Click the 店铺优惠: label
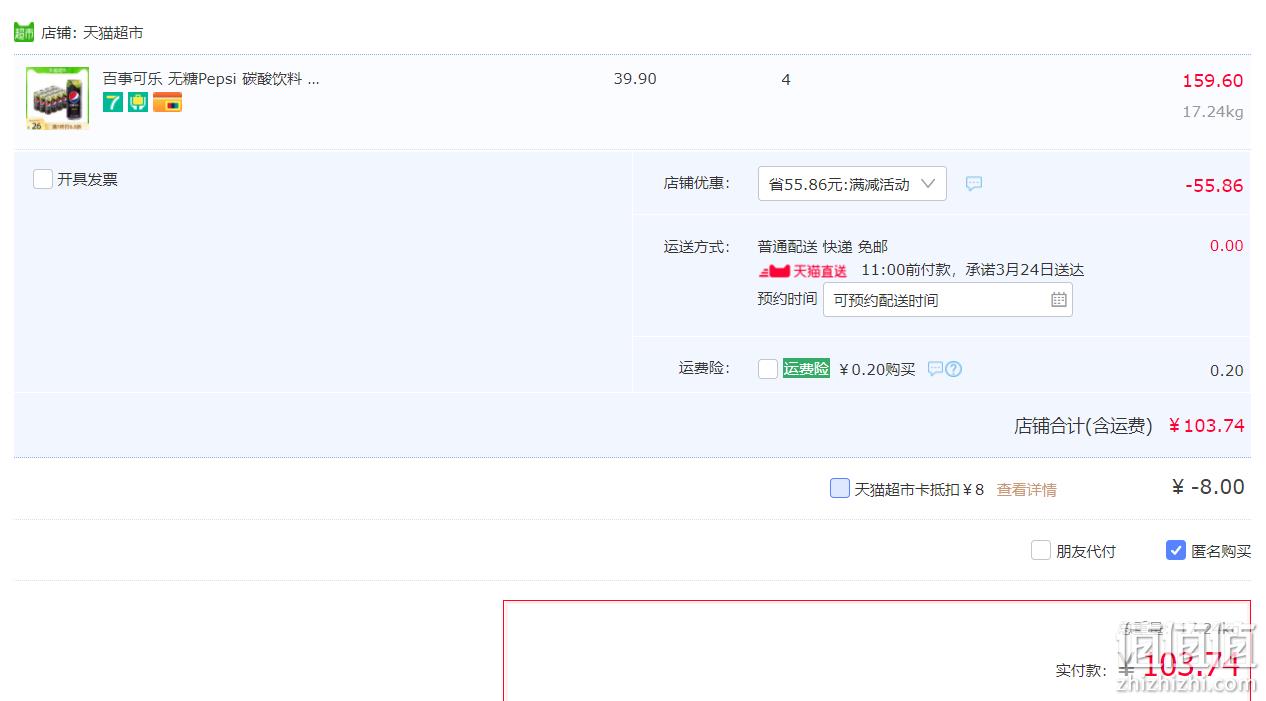Viewport: 1266px width, 701px height. click(x=697, y=183)
